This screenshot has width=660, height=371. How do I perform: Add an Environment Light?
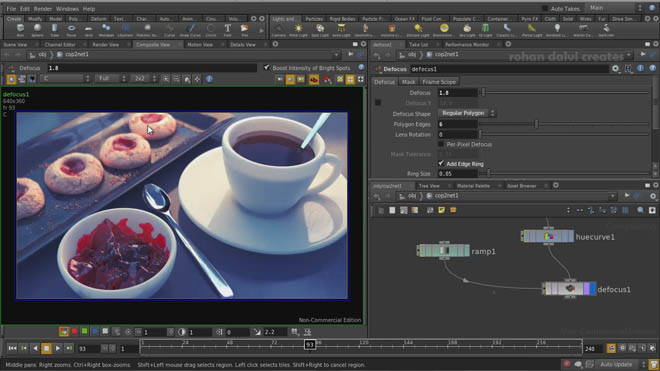coord(444,30)
